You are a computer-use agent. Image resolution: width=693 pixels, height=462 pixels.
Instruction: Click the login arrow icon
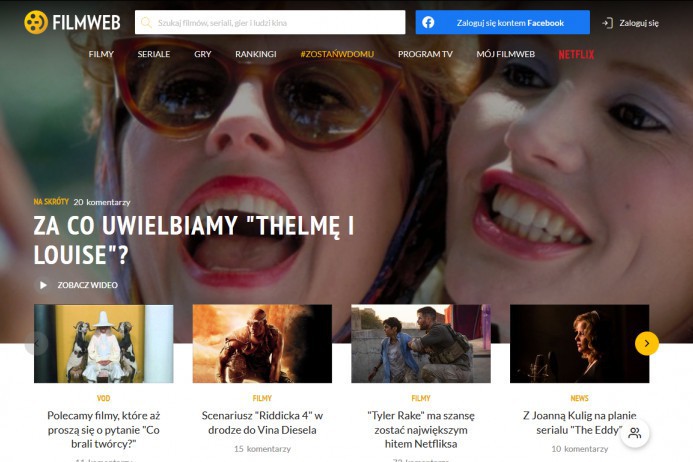click(x=607, y=23)
